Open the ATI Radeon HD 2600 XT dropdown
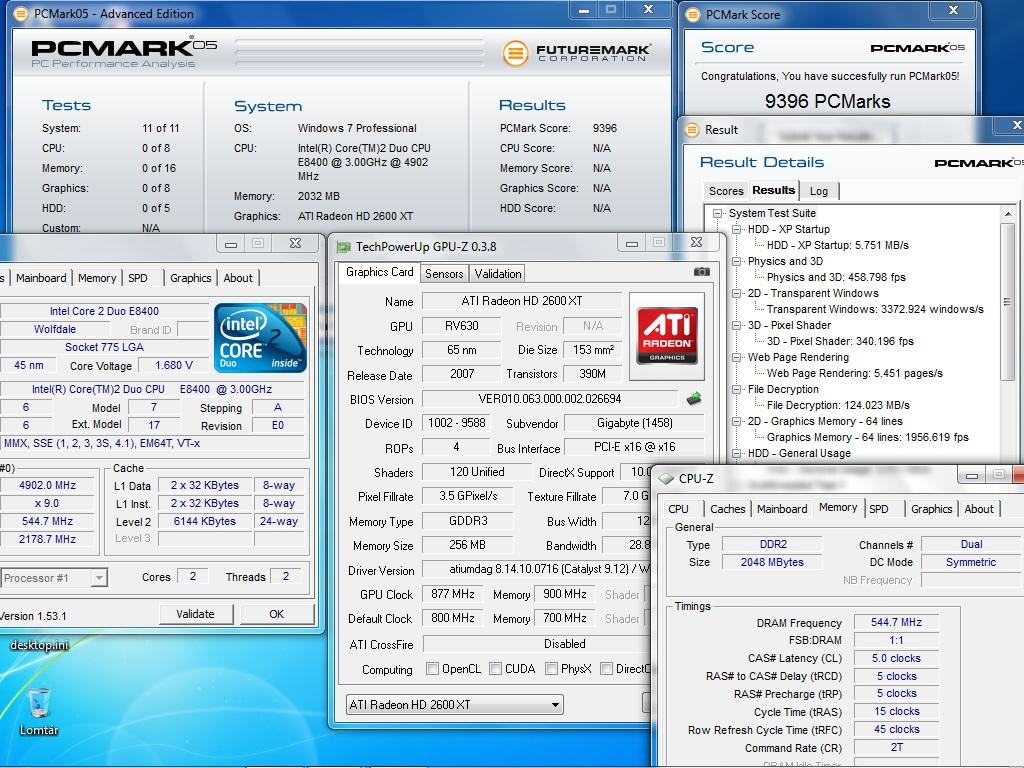Screen dimensions: 1024x768 455,705
